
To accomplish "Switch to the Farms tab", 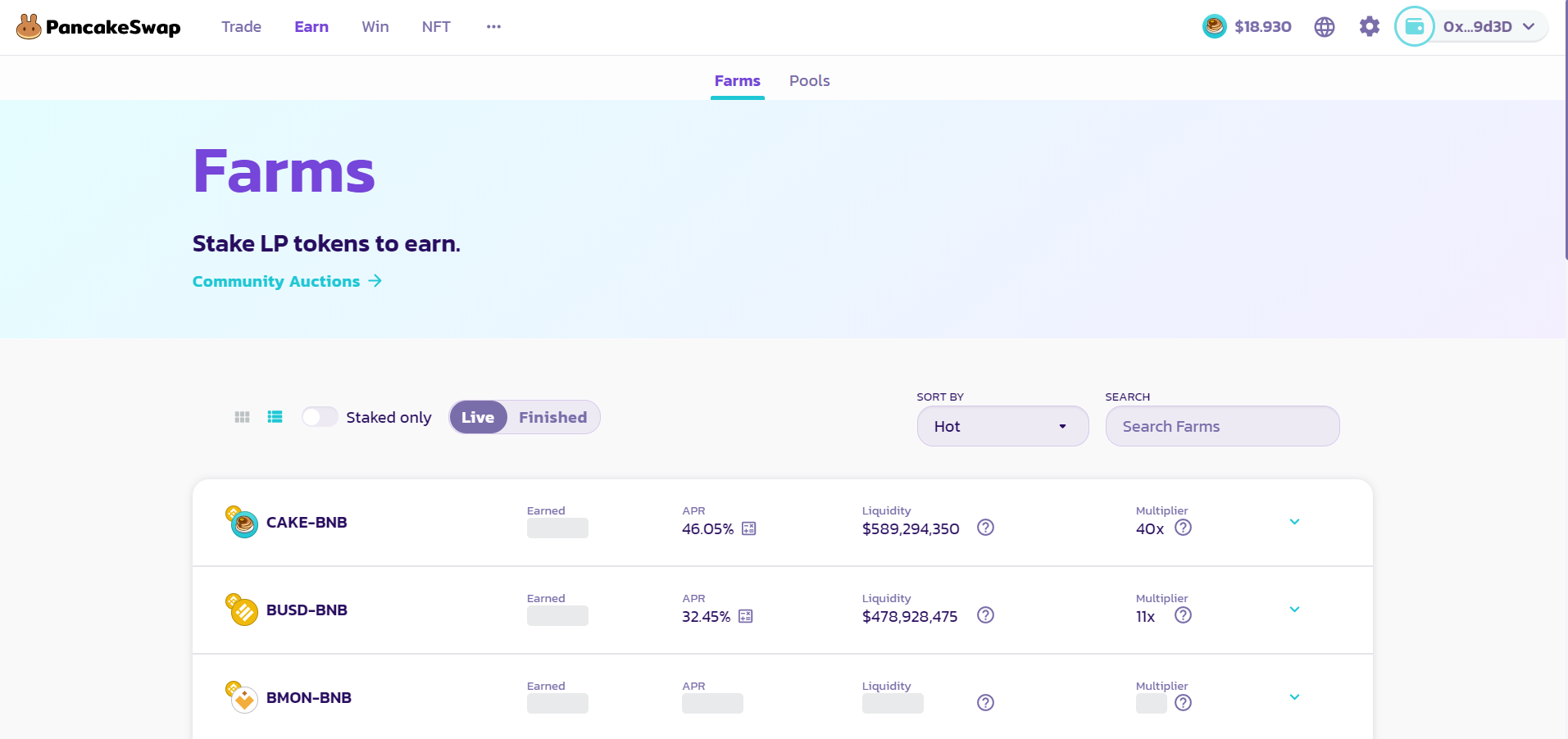I will 738,81.
